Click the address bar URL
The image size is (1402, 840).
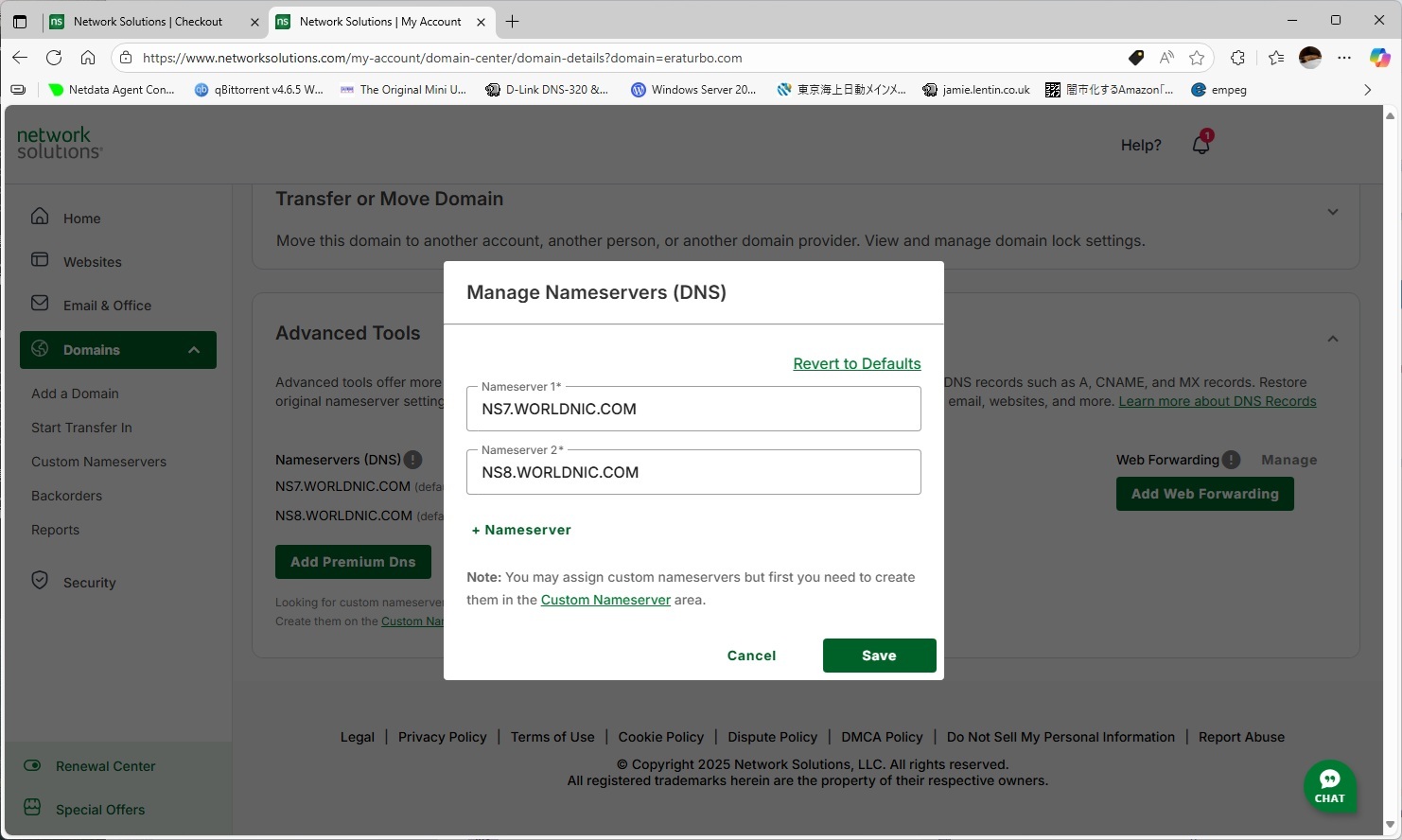[x=442, y=58]
